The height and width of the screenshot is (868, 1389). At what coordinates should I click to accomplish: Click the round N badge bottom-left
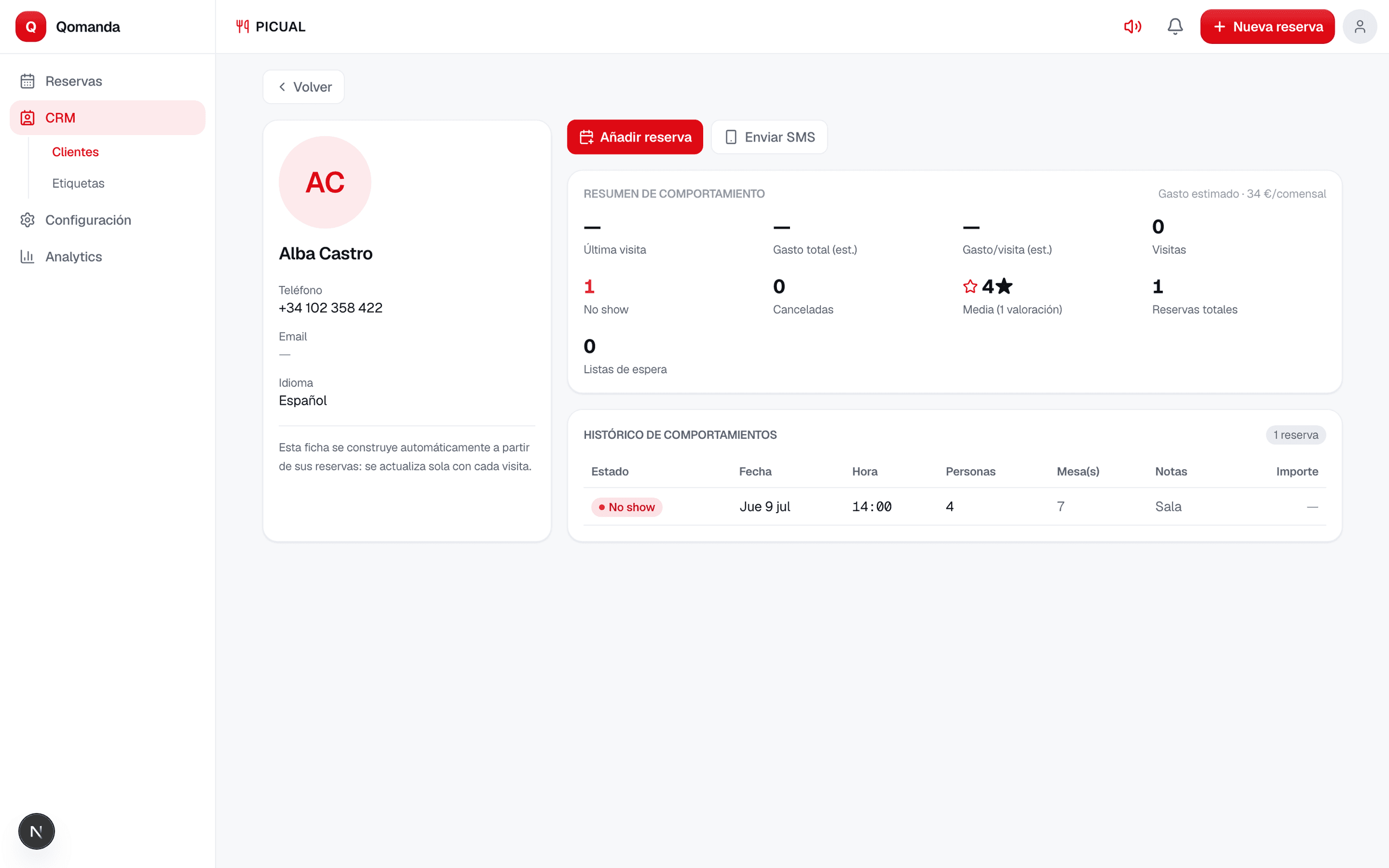coord(36,831)
